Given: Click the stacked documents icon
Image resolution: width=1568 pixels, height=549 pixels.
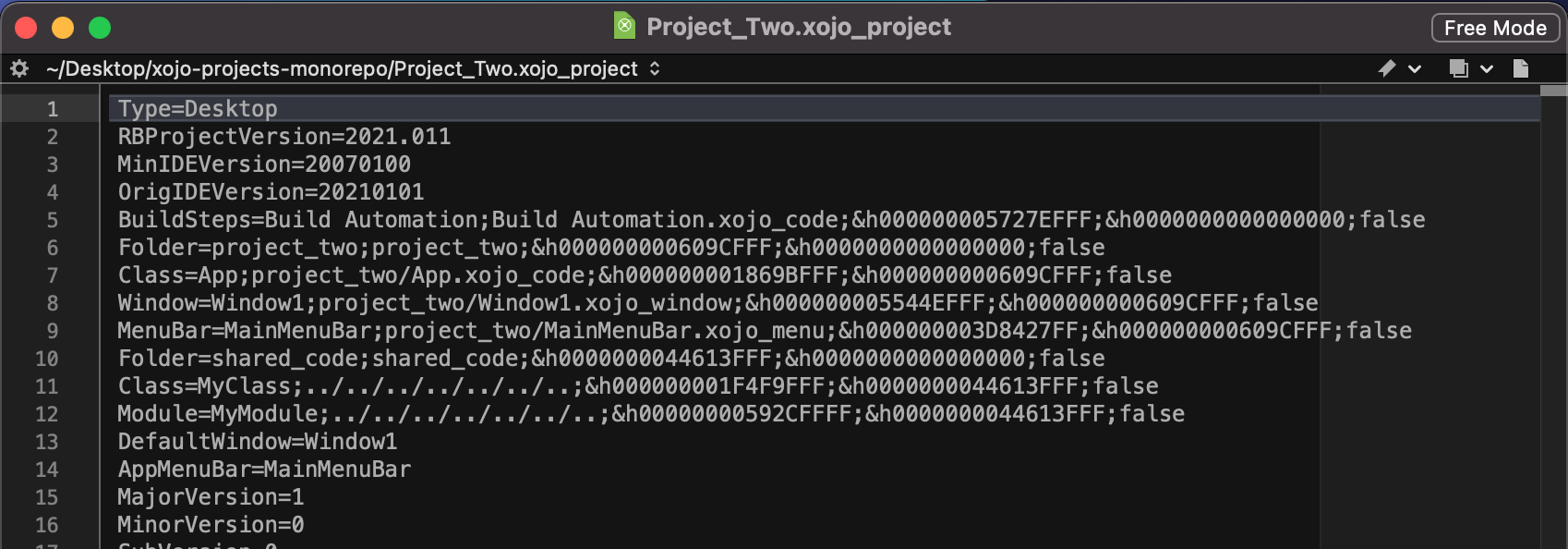Looking at the screenshot, I should (x=1459, y=68).
